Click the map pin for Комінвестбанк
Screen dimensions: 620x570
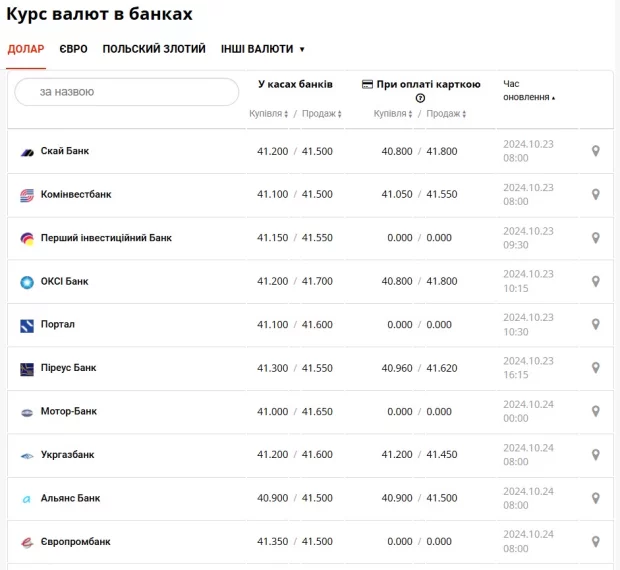coord(595,195)
